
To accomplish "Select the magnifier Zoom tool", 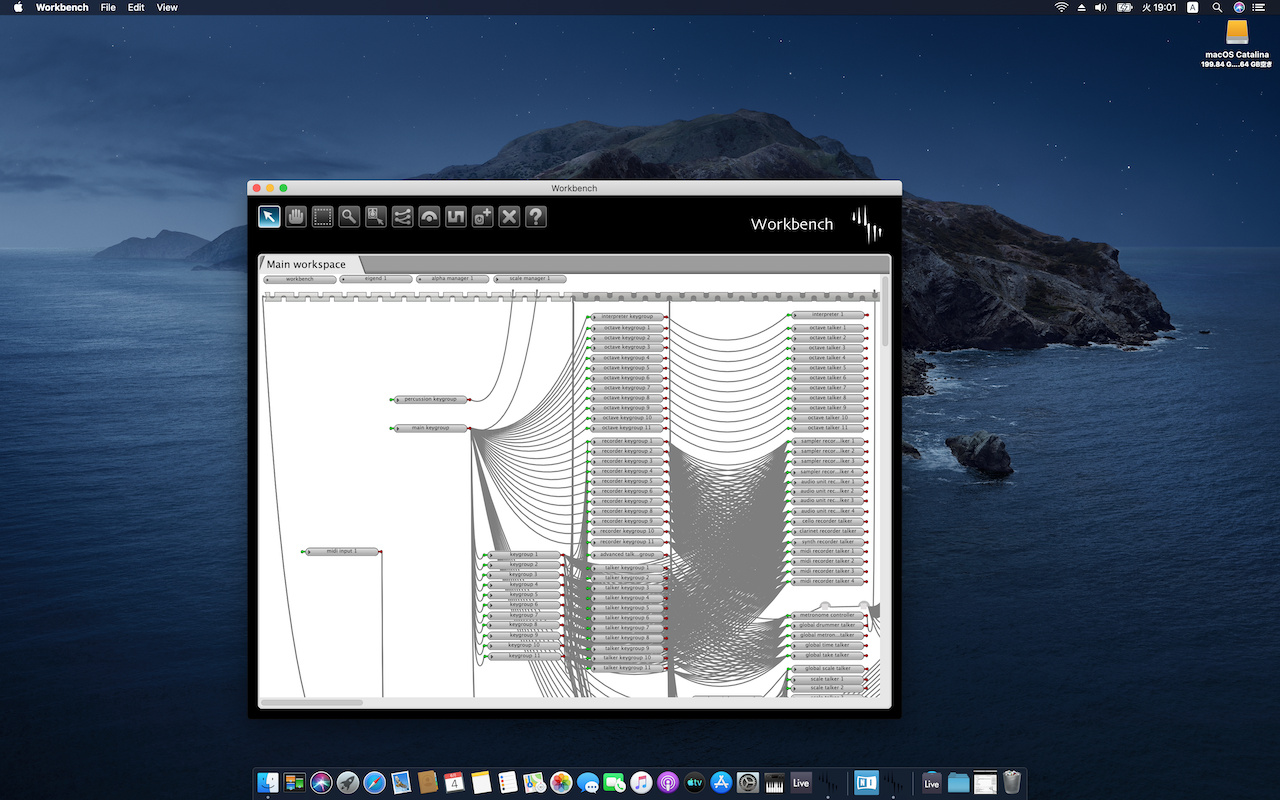I will (x=348, y=216).
